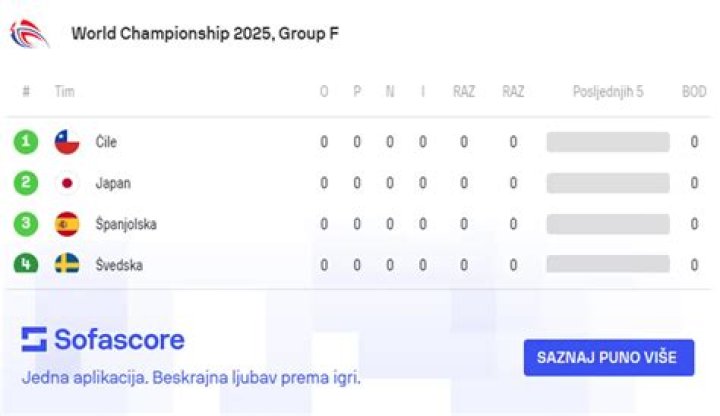
Task: Click the green position 1 badge
Action: [26, 142]
